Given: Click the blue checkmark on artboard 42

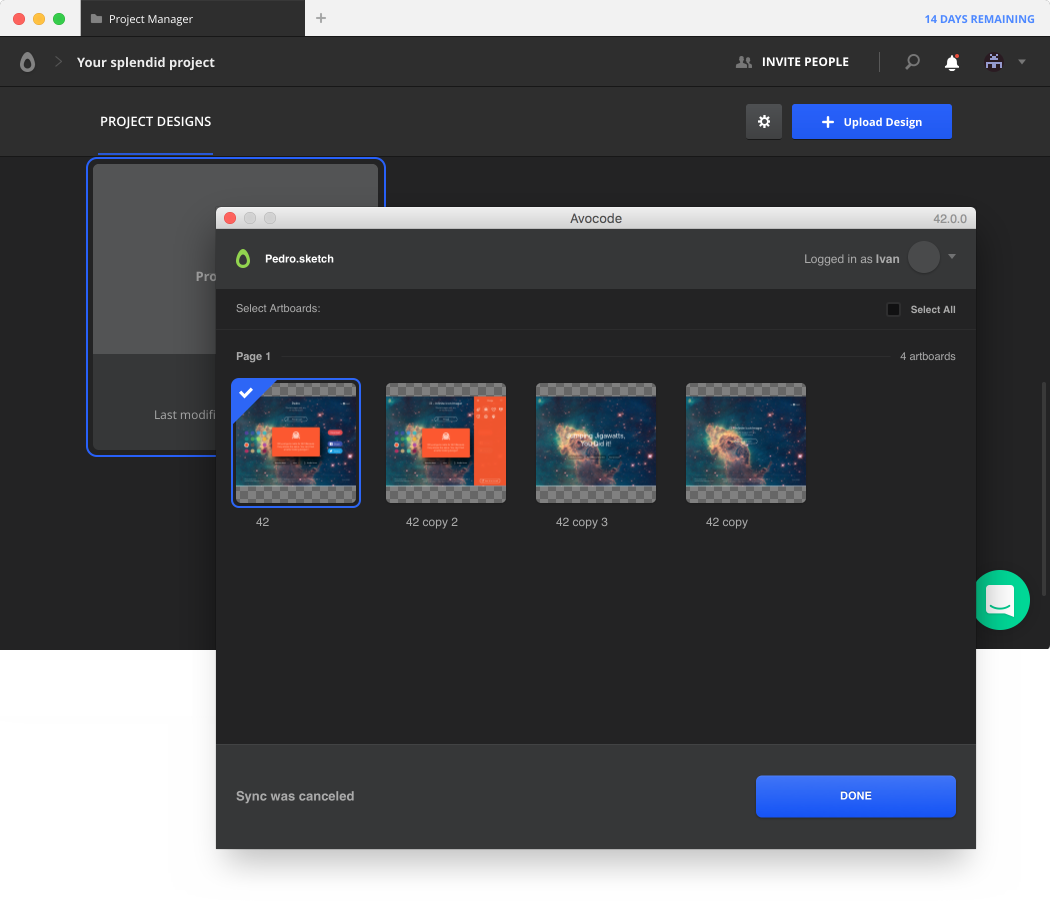Looking at the screenshot, I should point(246,393).
